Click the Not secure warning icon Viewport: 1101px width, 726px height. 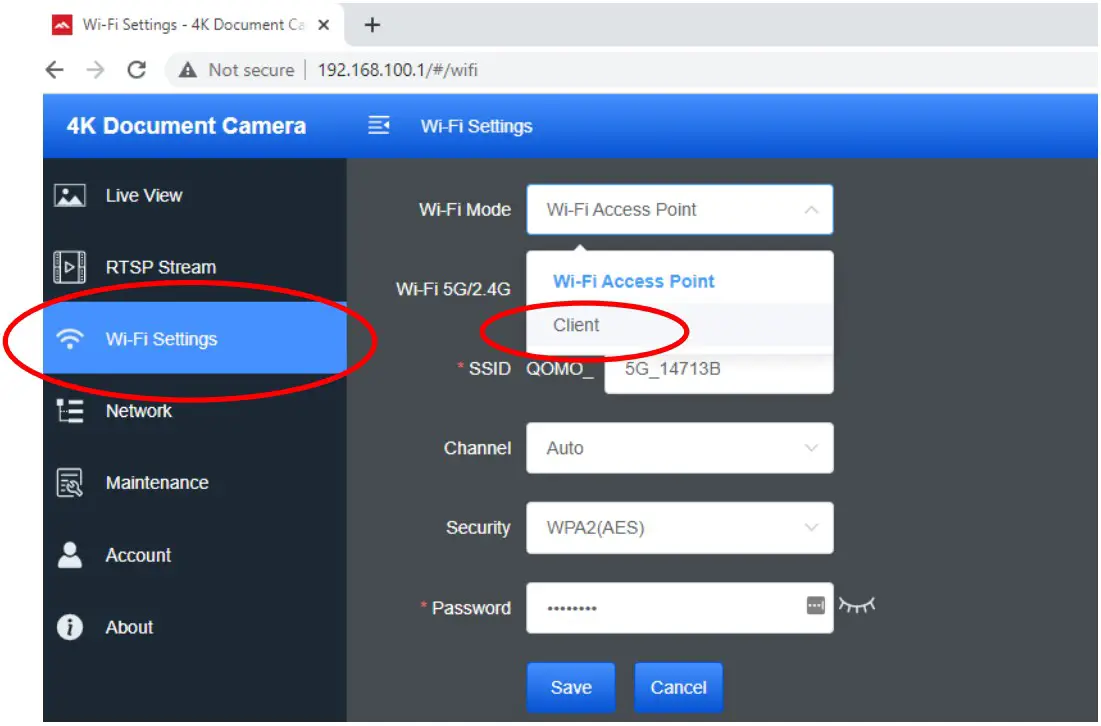(187, 70)
